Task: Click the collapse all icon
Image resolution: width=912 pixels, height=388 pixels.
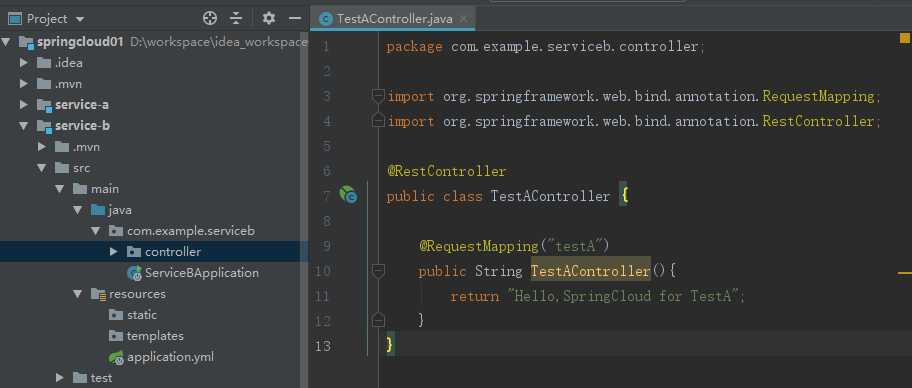Action: [x=236, y=19]
